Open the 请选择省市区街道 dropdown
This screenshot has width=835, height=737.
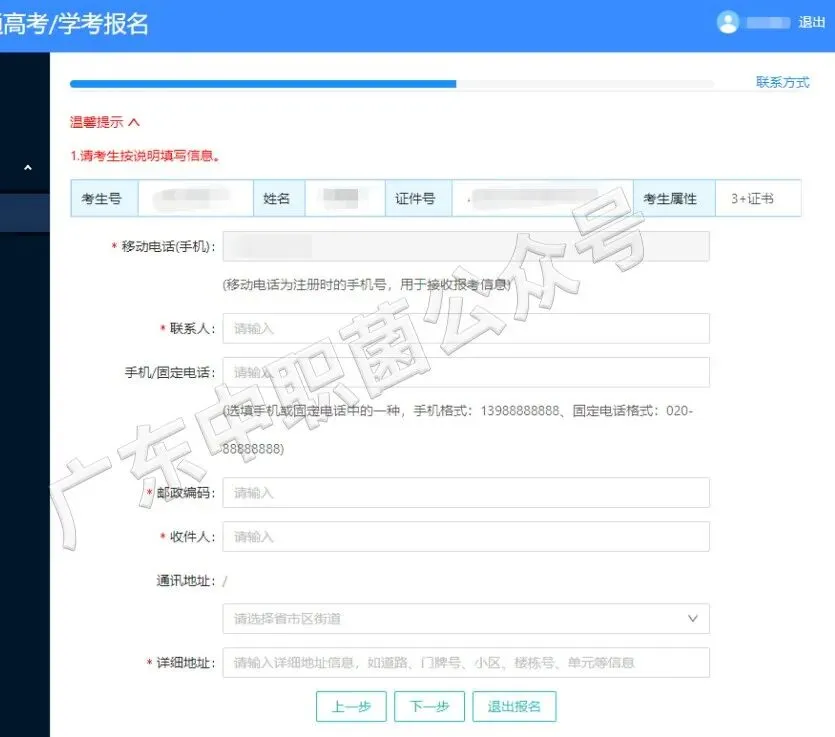tap(466, 618)
